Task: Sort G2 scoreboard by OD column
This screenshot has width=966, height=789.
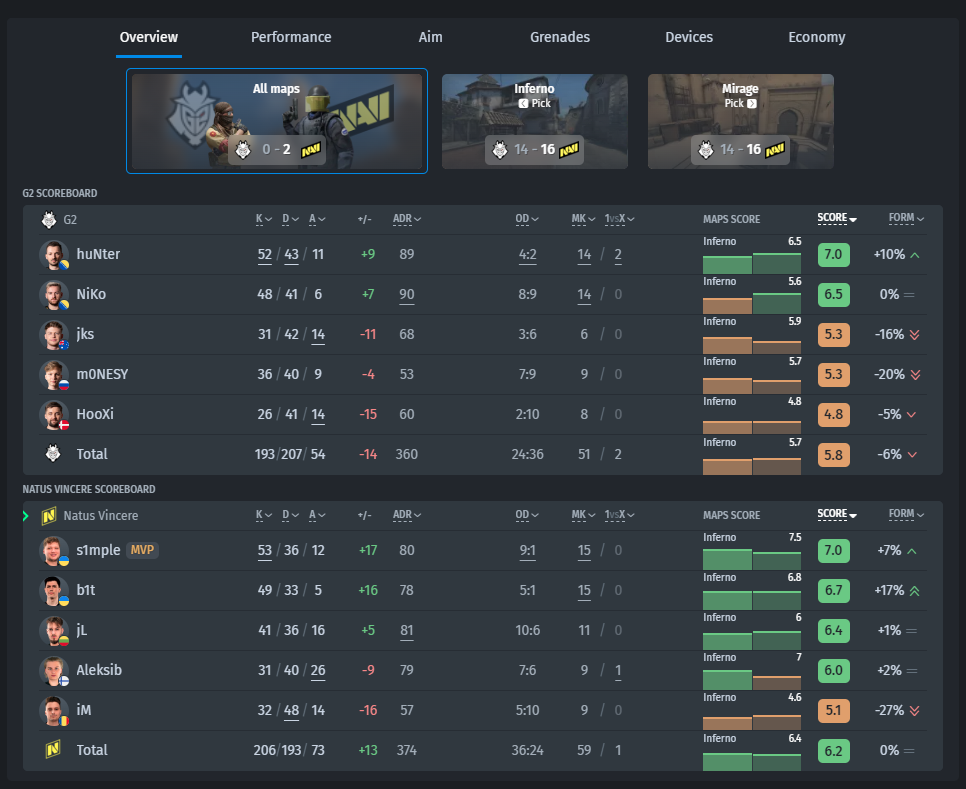Action: [527, 219]
